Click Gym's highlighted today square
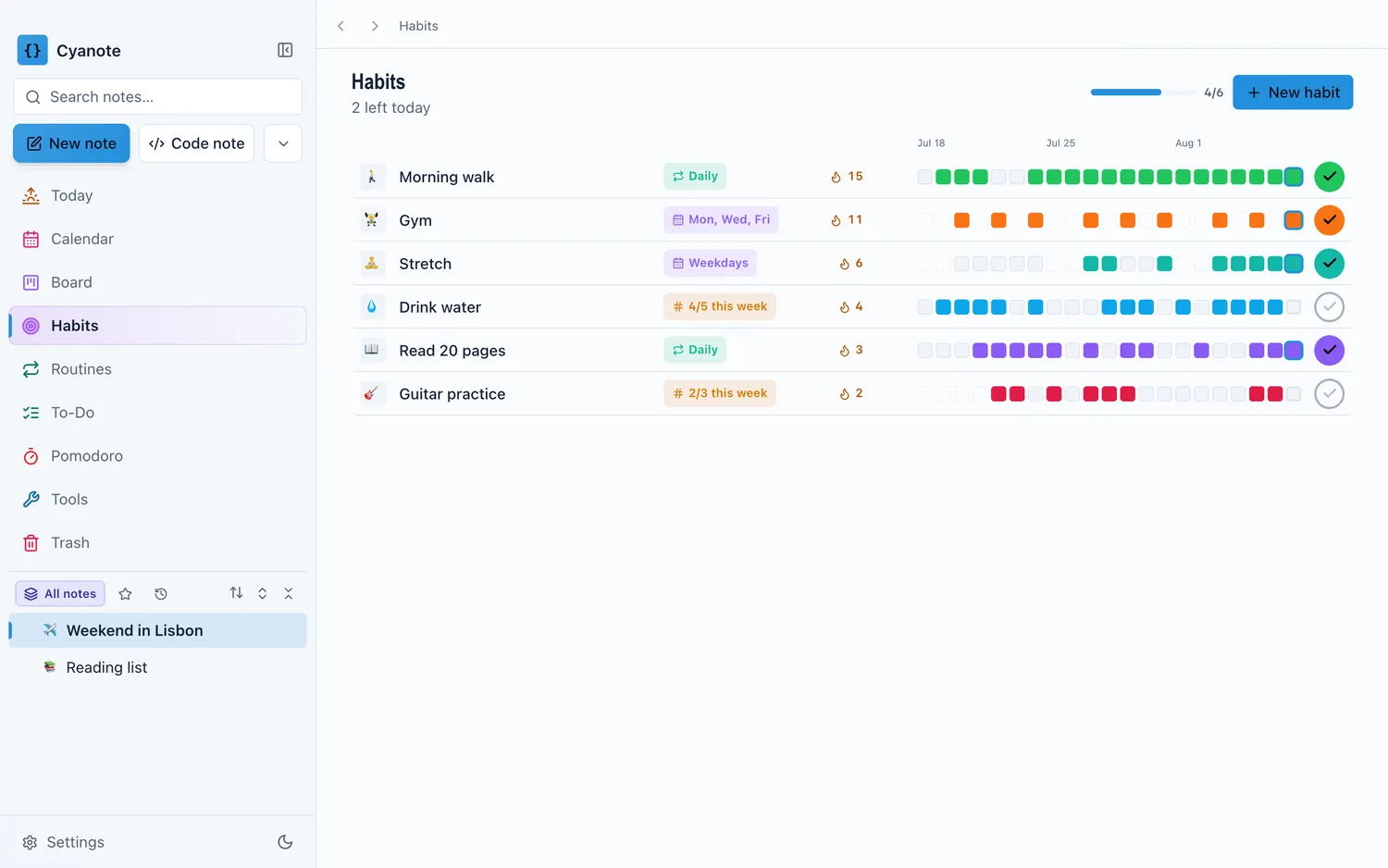Image resolution: width=1388 pixels, height=868 pixels. pyautogui.click(x=1294, y=220)
